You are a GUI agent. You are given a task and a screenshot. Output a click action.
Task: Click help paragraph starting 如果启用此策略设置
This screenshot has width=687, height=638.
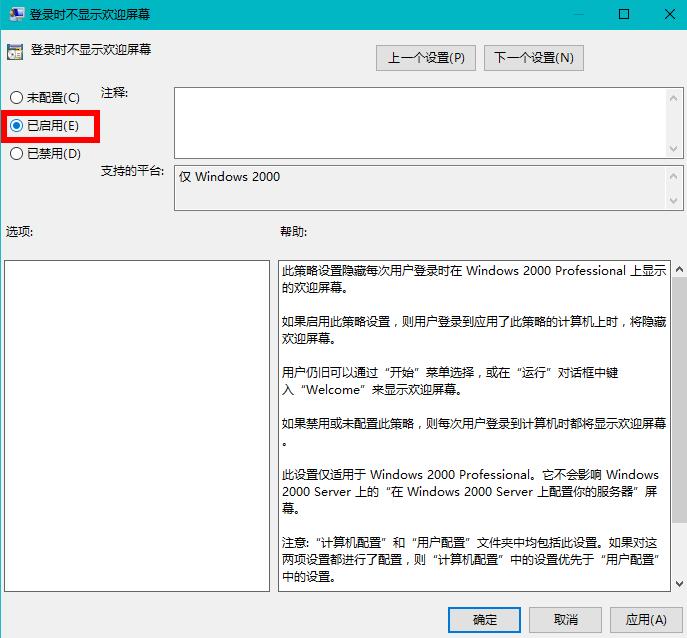[474, 330]
